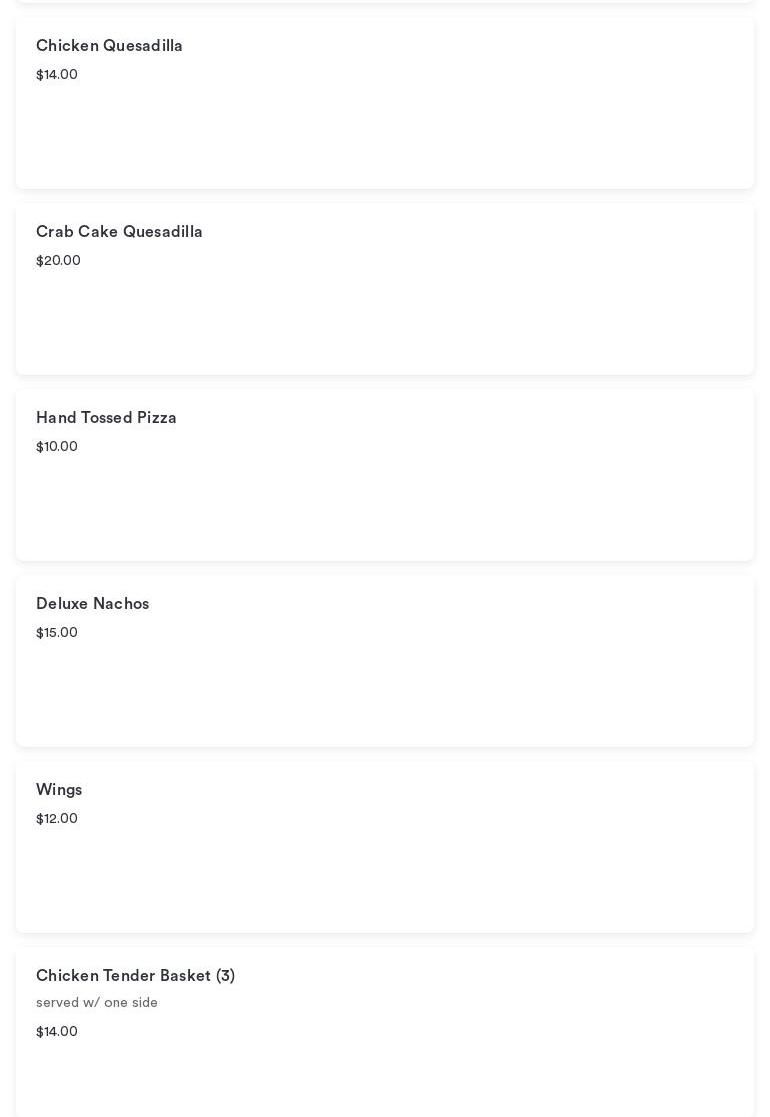Click the $14.00 price under Chicken Quesadilla

tap(57, 75)
